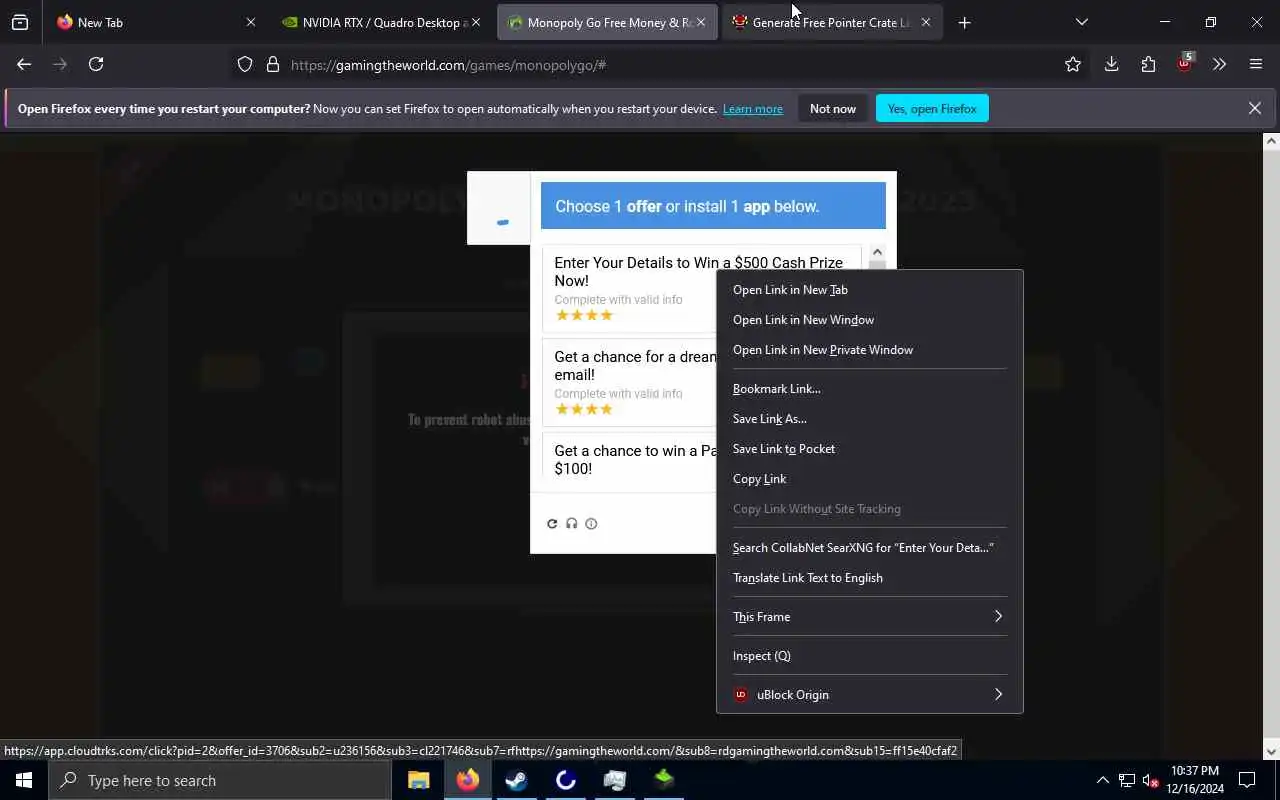List all tabs dropdown arrow

pyautogui.click(x=1081, y=22)
